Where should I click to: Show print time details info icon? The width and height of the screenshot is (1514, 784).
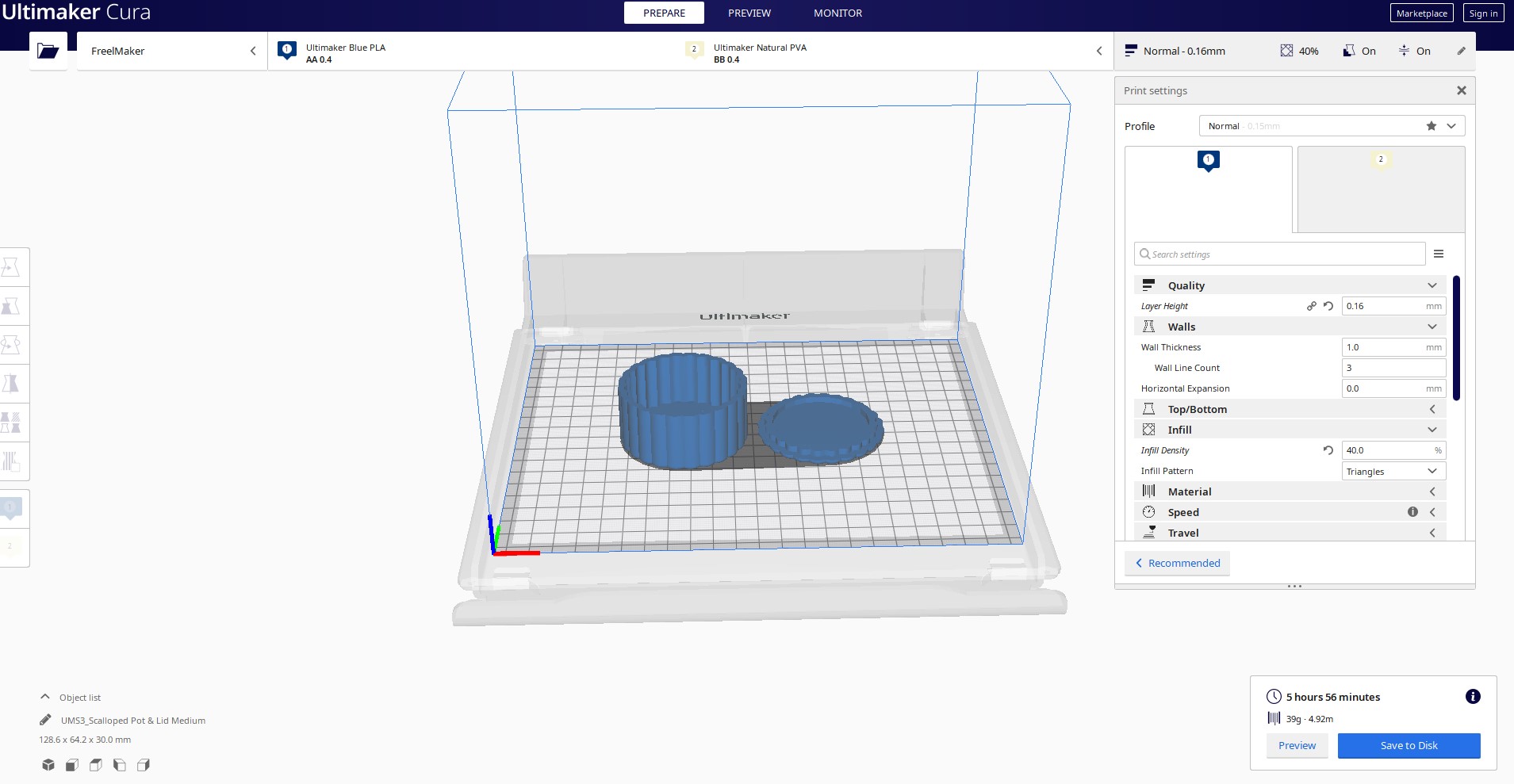tap(1473, 697)
